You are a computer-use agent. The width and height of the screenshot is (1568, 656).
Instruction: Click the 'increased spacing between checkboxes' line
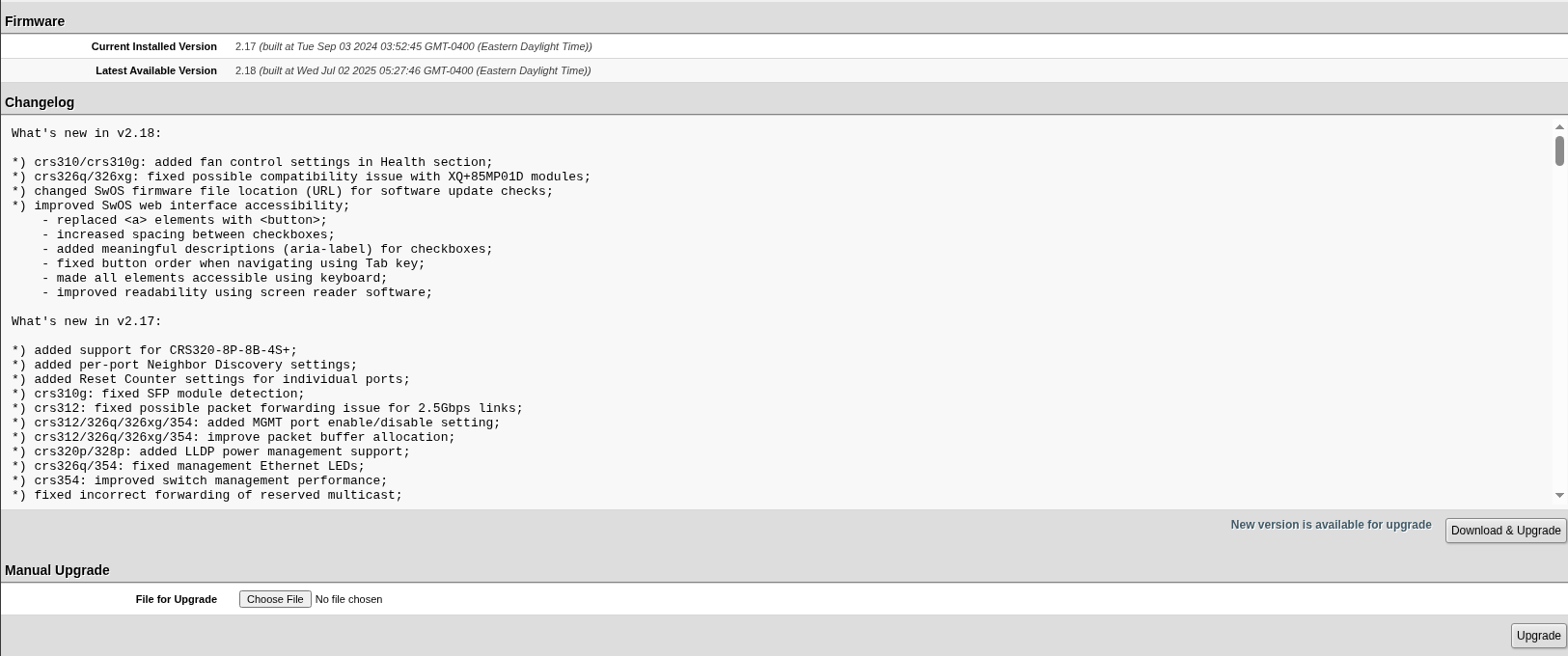[x=188, y=234]
